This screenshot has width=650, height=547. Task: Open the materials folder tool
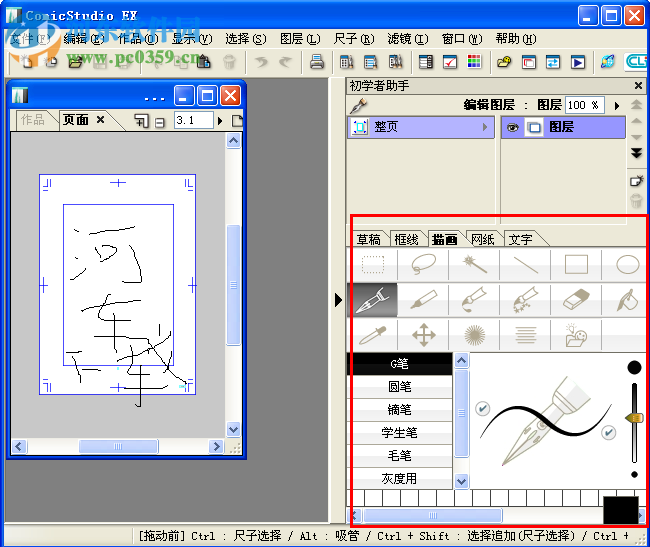[576, 335]
